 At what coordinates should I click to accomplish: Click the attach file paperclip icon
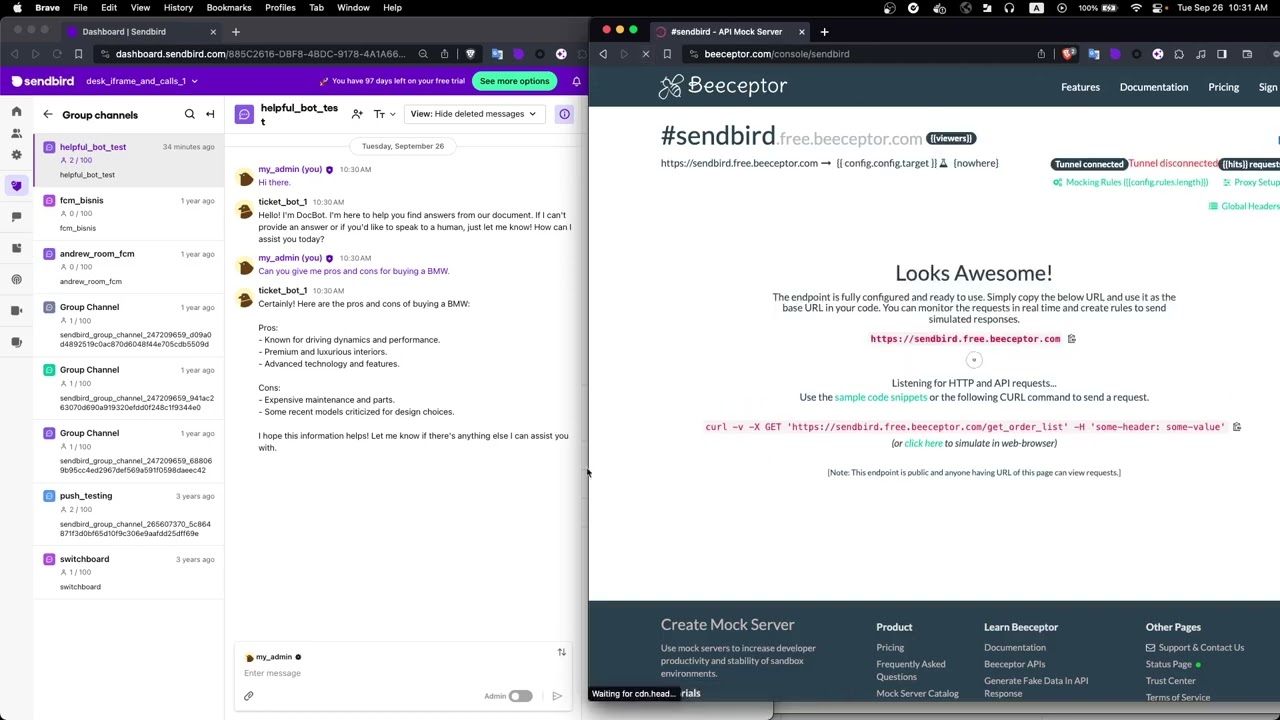[249, 696]
